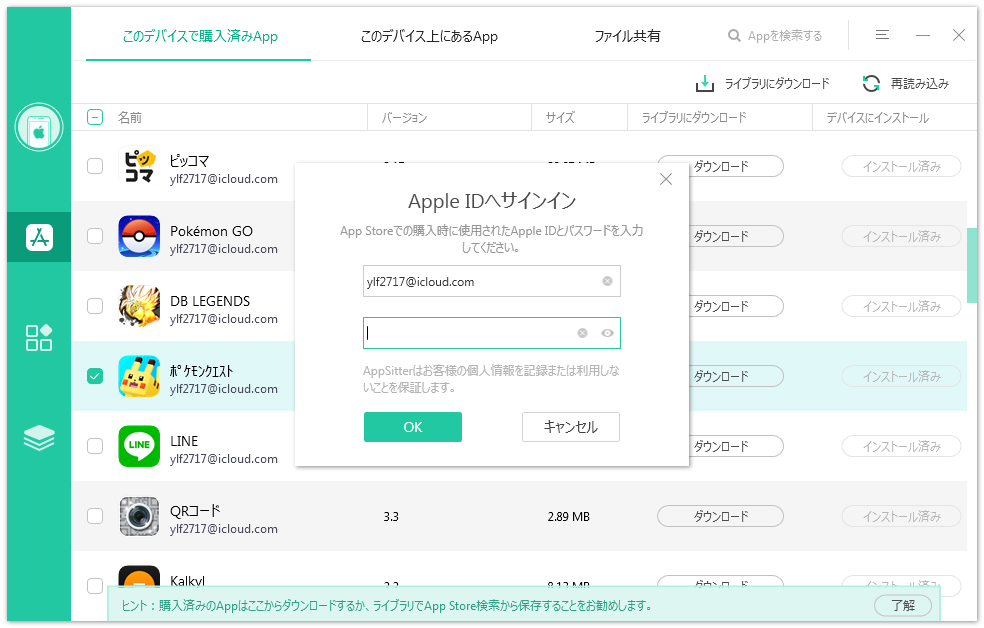The image size is (984, 628).
Task: Select the App Store sidebar icon
Action: 39,237
